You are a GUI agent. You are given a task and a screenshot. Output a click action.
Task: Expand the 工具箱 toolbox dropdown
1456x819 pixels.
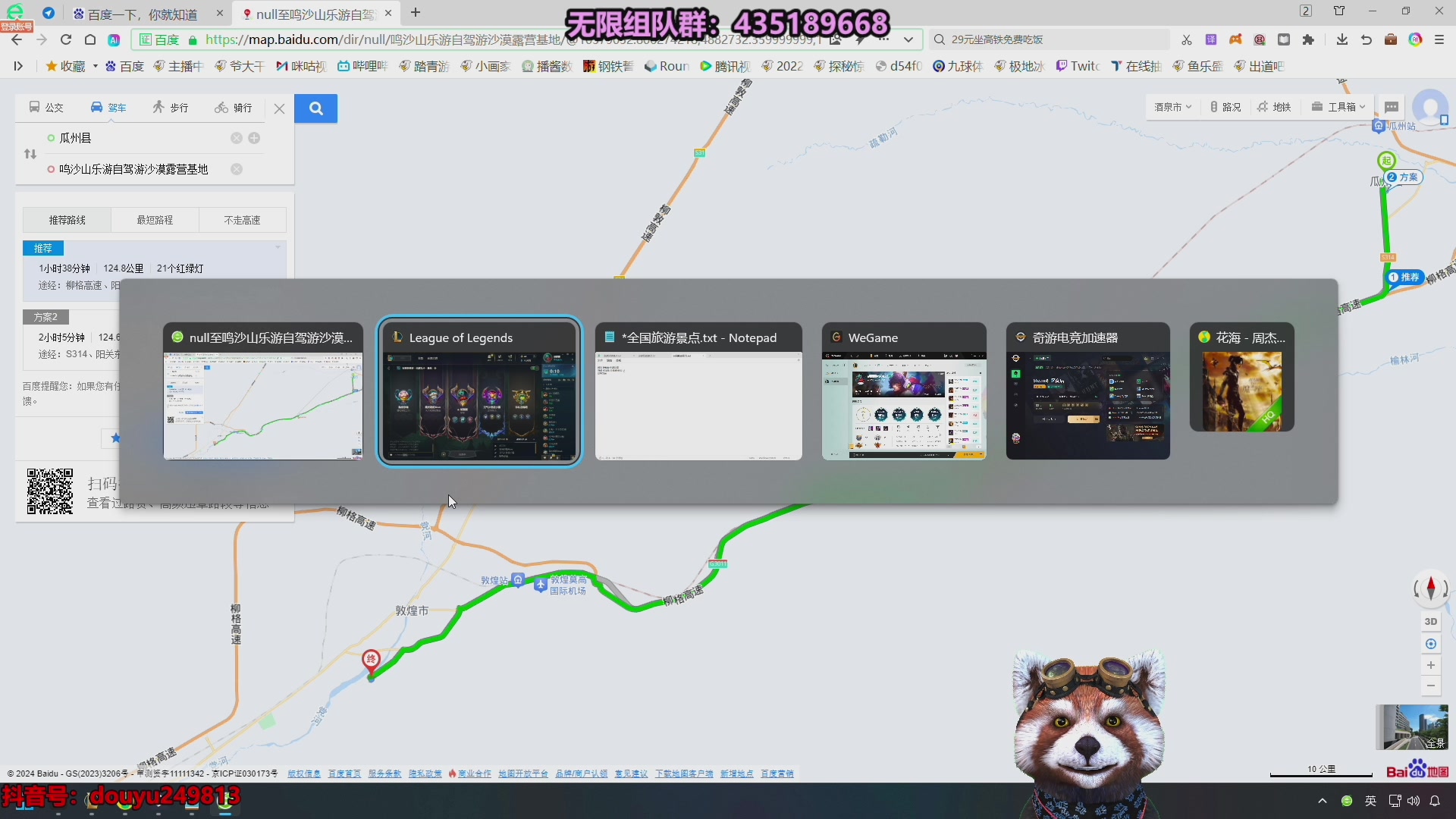(1338, 107)
